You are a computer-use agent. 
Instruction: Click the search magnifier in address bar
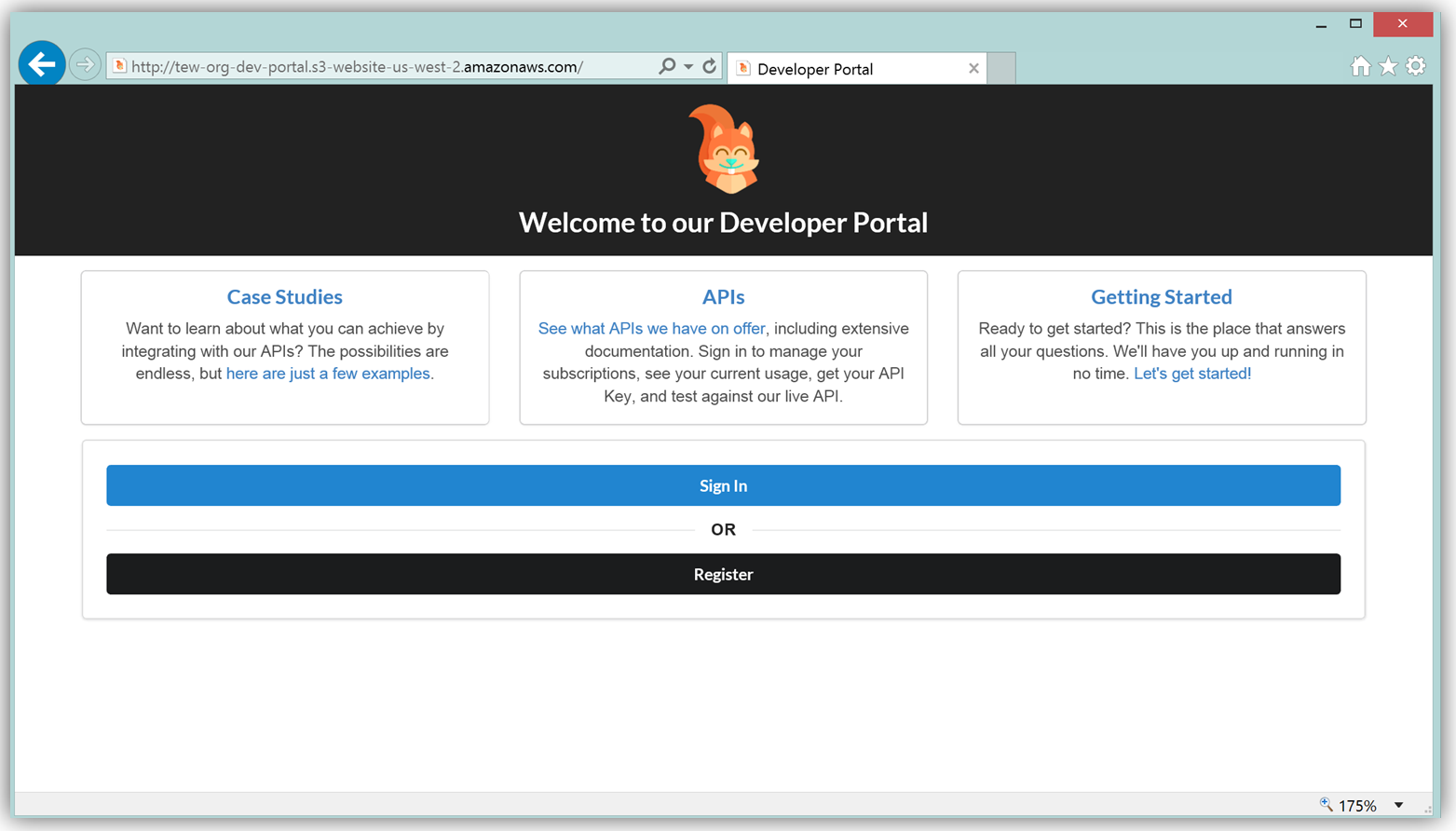[667, 66]
